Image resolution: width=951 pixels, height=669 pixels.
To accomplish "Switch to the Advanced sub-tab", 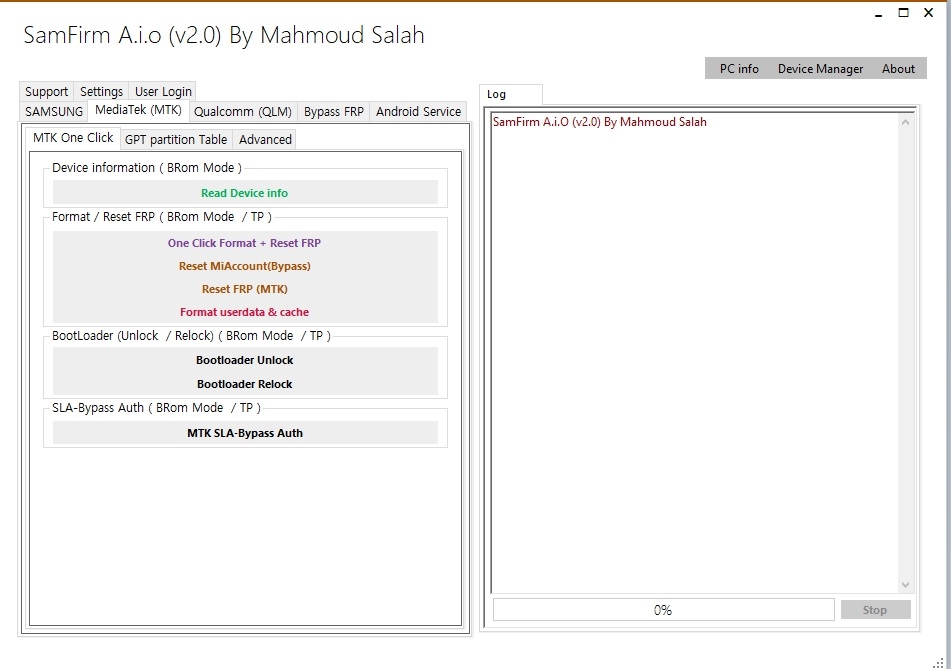I will coord(265,140).
